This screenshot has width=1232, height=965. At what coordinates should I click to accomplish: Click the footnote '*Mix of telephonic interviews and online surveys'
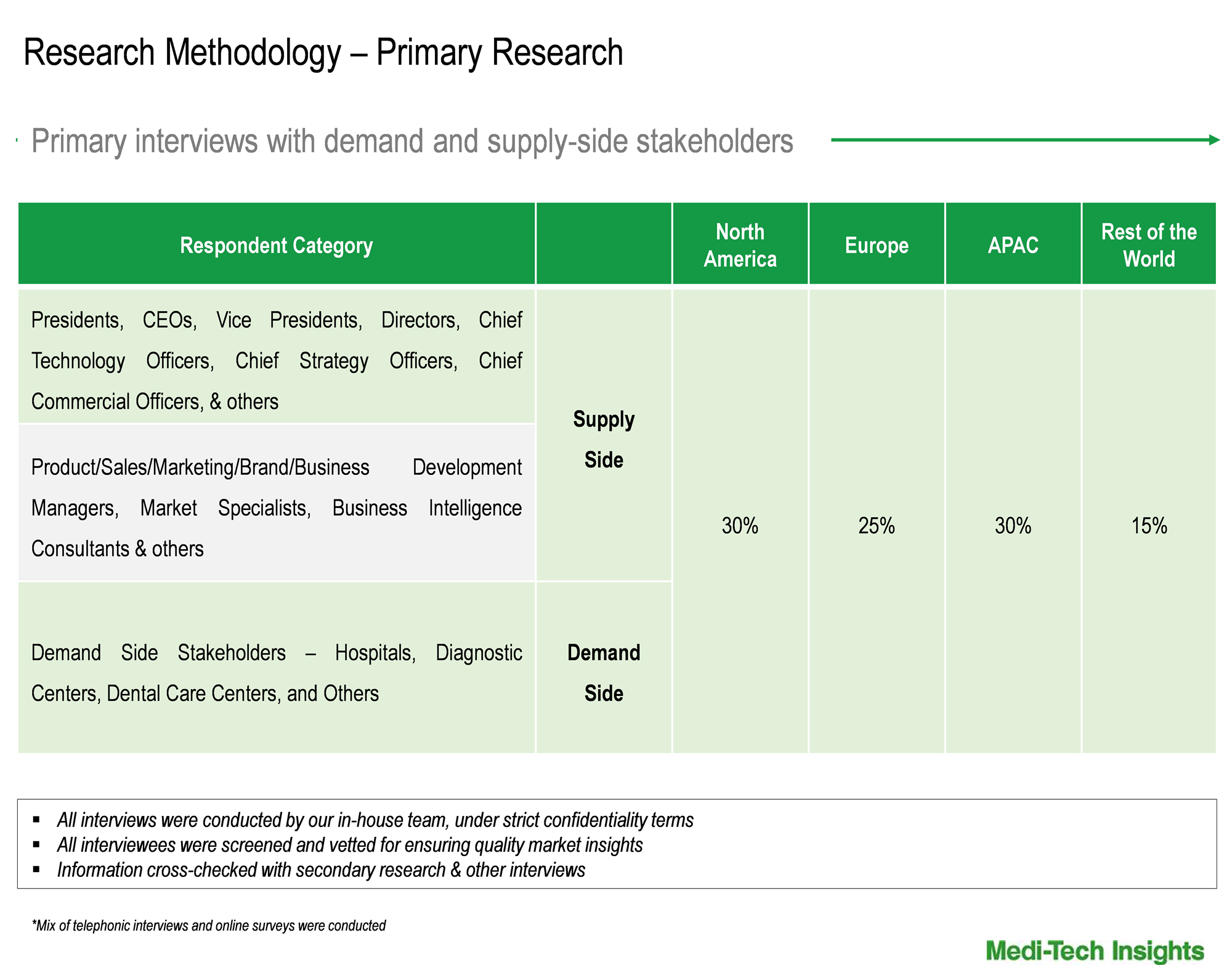click(209, 926)
